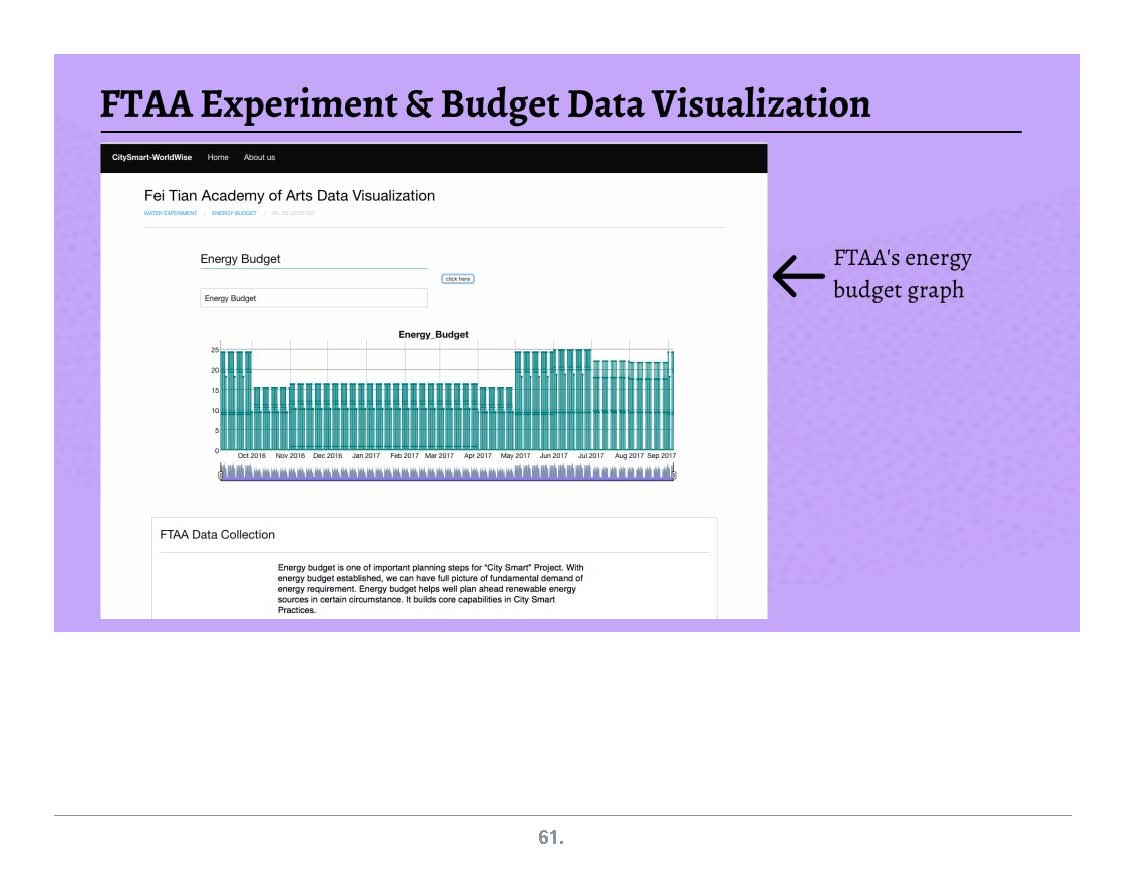Grab the right range slider handle
This screenshot has width=1133, height=876.
[x=674, y=475]
